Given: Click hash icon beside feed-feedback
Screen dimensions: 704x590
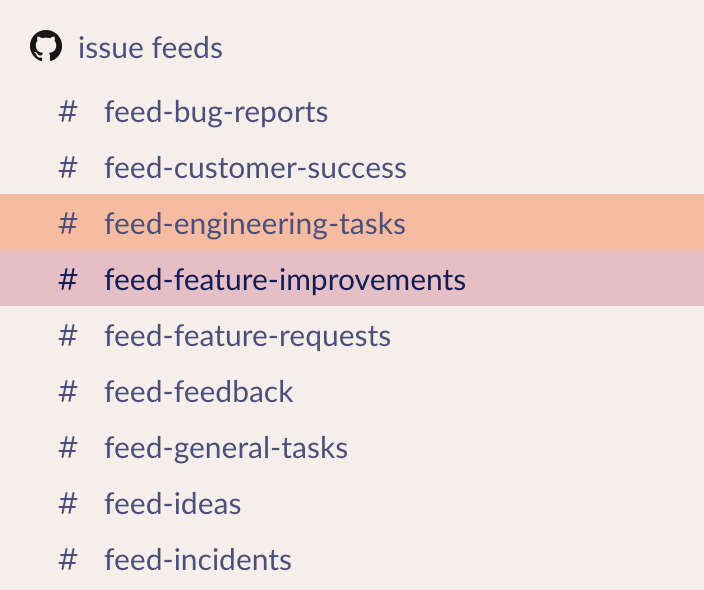Looking at the screenshot, I should [x=68, y=392].
